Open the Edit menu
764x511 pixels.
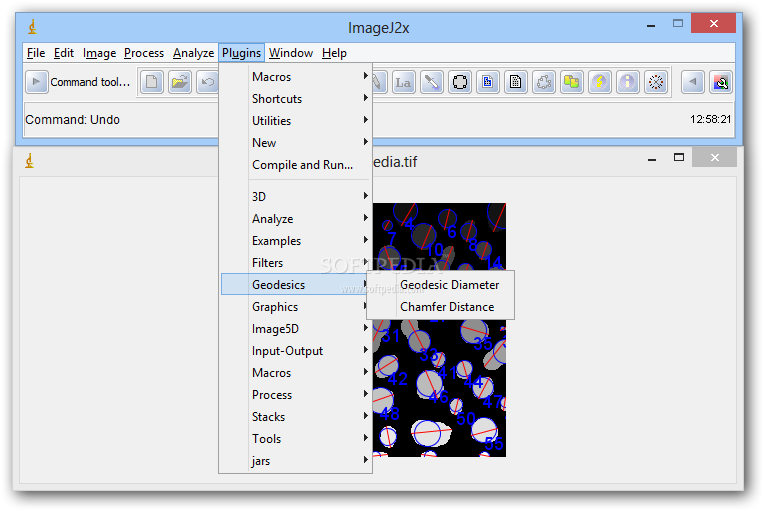64,53
